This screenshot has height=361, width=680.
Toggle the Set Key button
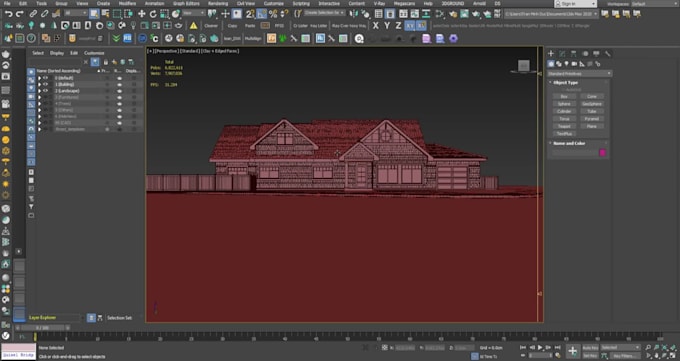tap(590, 356)
